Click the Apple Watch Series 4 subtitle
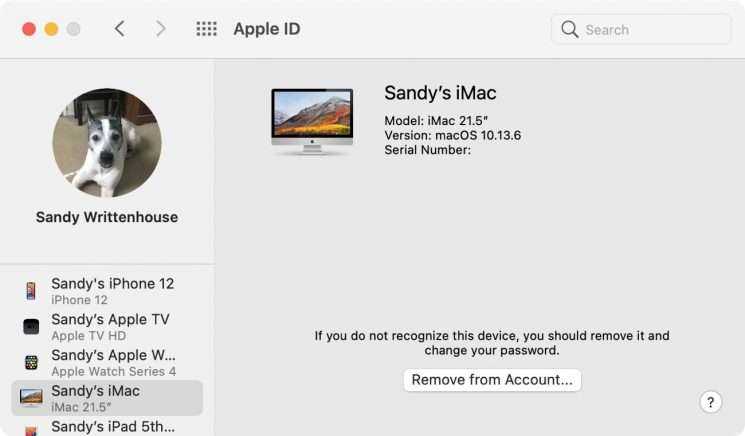 114,371
